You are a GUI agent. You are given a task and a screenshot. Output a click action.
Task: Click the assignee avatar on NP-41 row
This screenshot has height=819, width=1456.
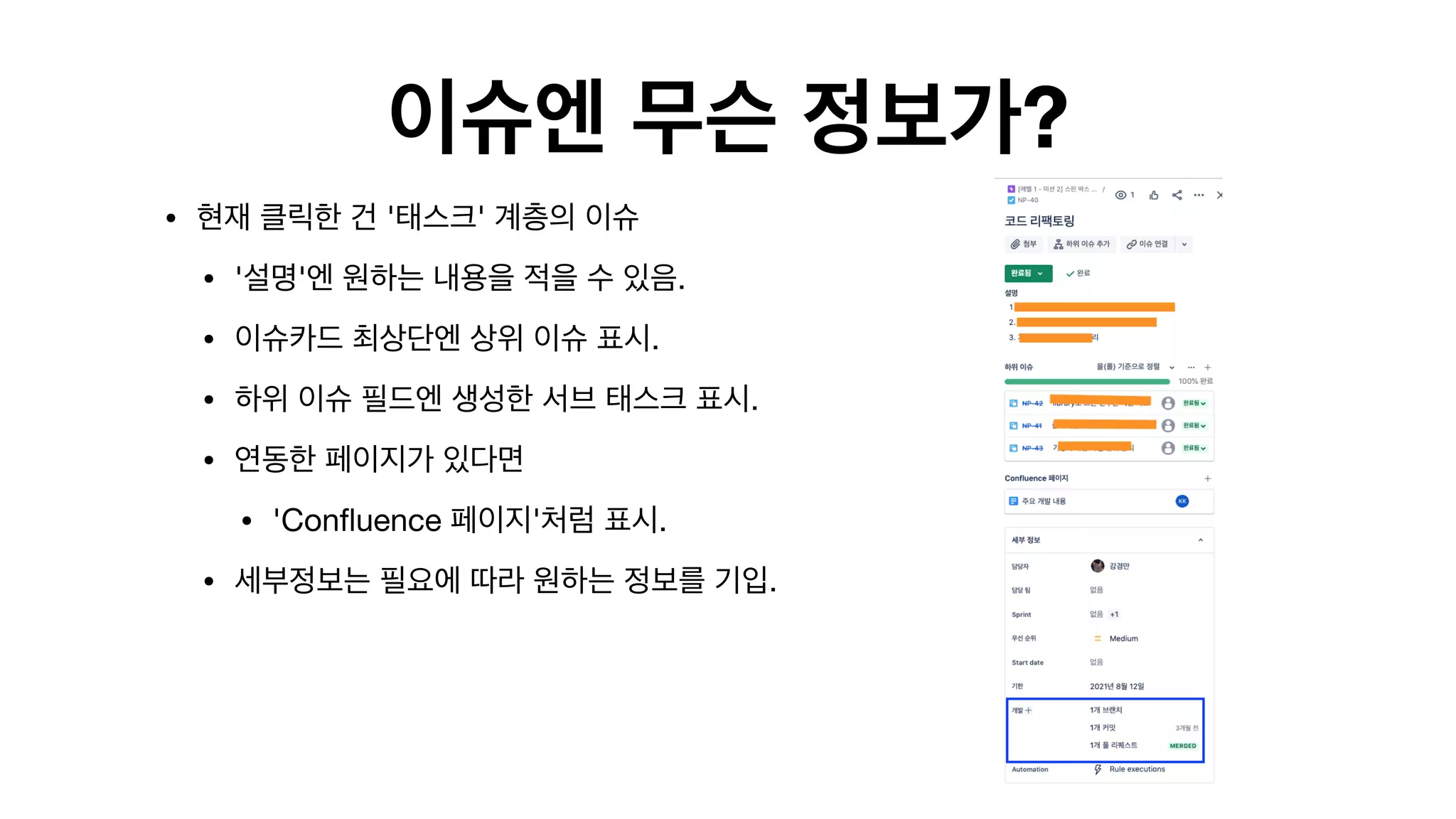click(1168, 425)
